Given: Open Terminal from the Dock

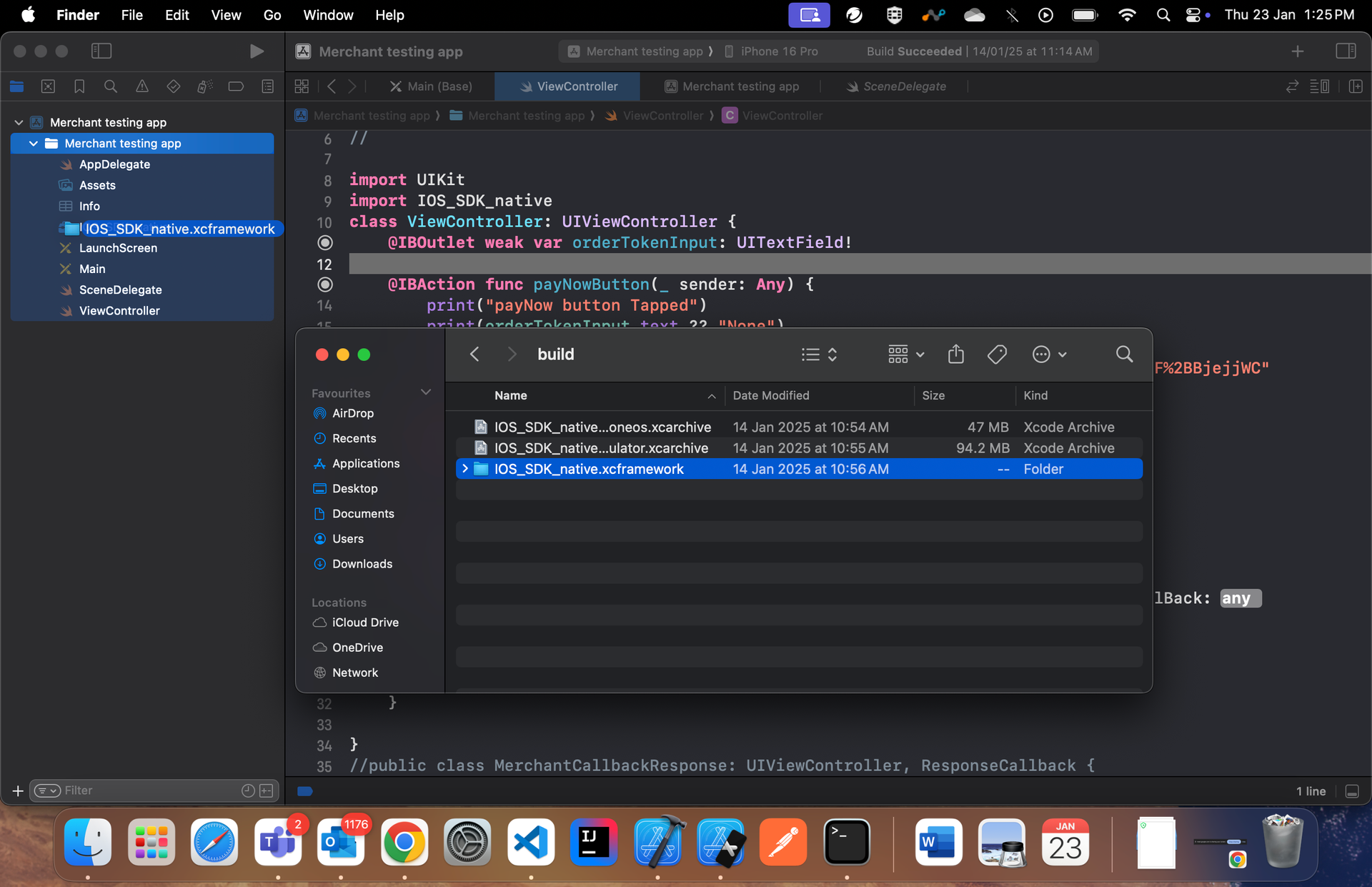Looking at the screenshot, I should (x=846, y=842).
